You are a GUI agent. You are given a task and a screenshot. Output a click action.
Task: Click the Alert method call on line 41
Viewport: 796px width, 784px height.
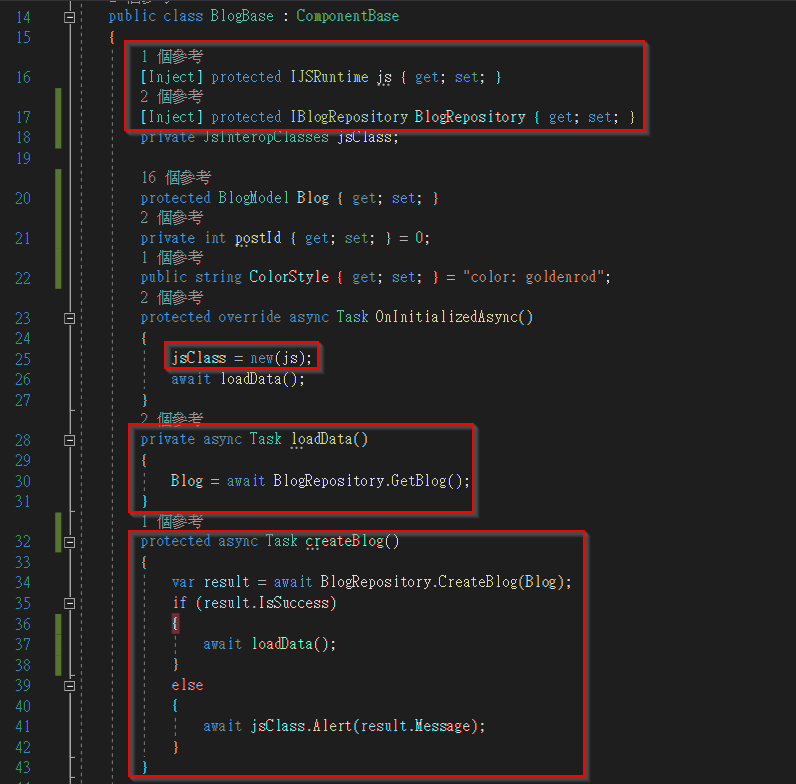point(333,726)
